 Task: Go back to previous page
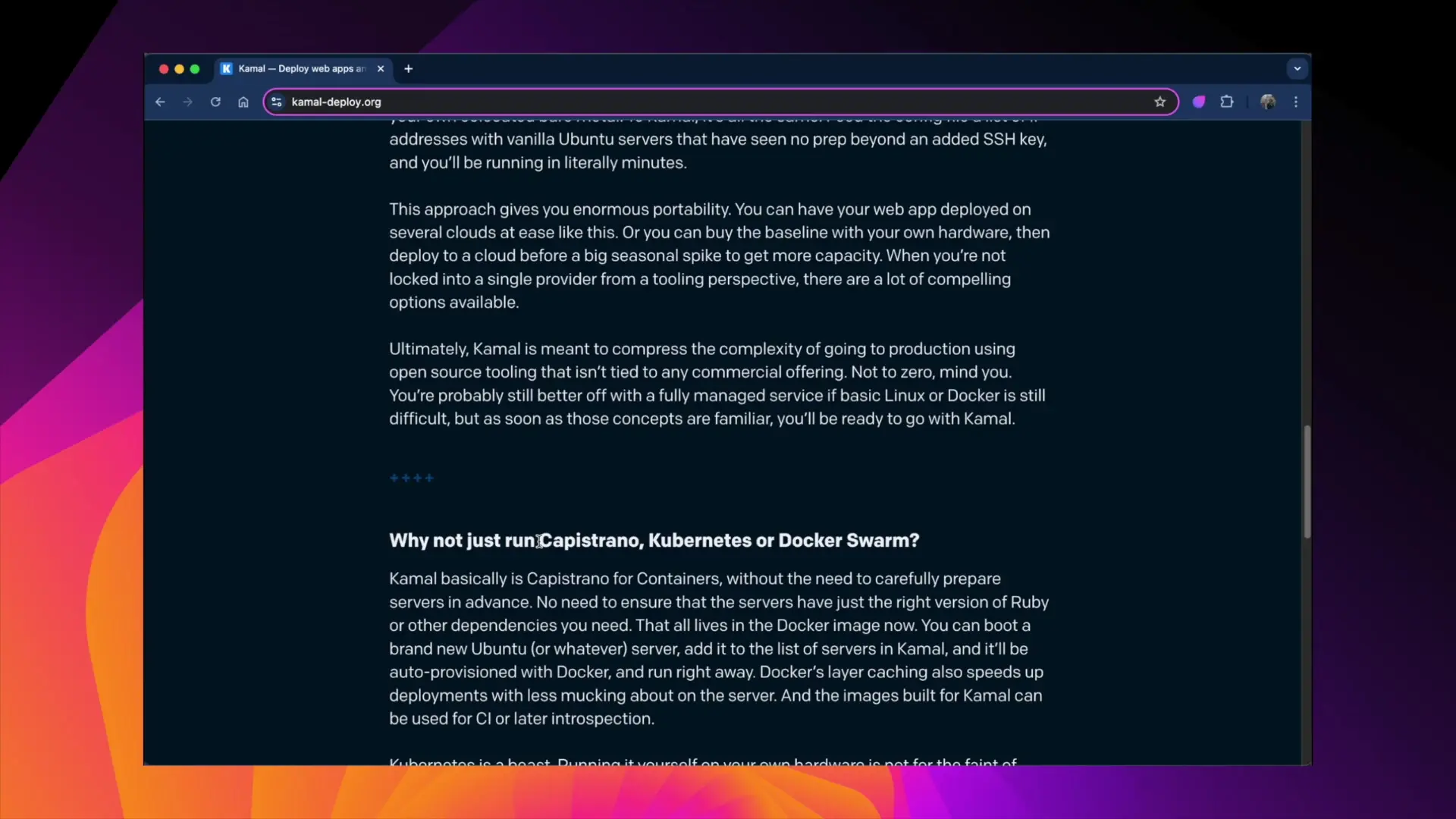click(160, 102)
